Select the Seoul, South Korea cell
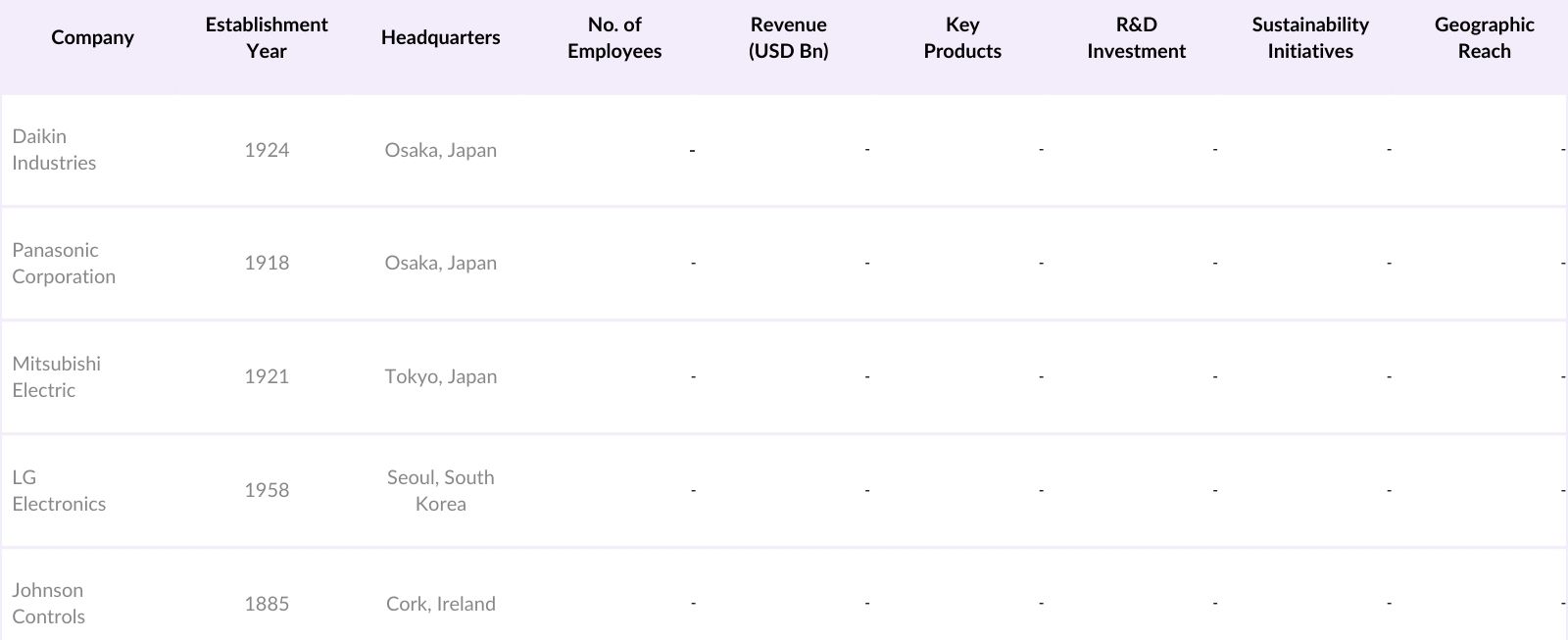Image resolution: width=1568 pixels, height=640 pixels. [440, 490]
